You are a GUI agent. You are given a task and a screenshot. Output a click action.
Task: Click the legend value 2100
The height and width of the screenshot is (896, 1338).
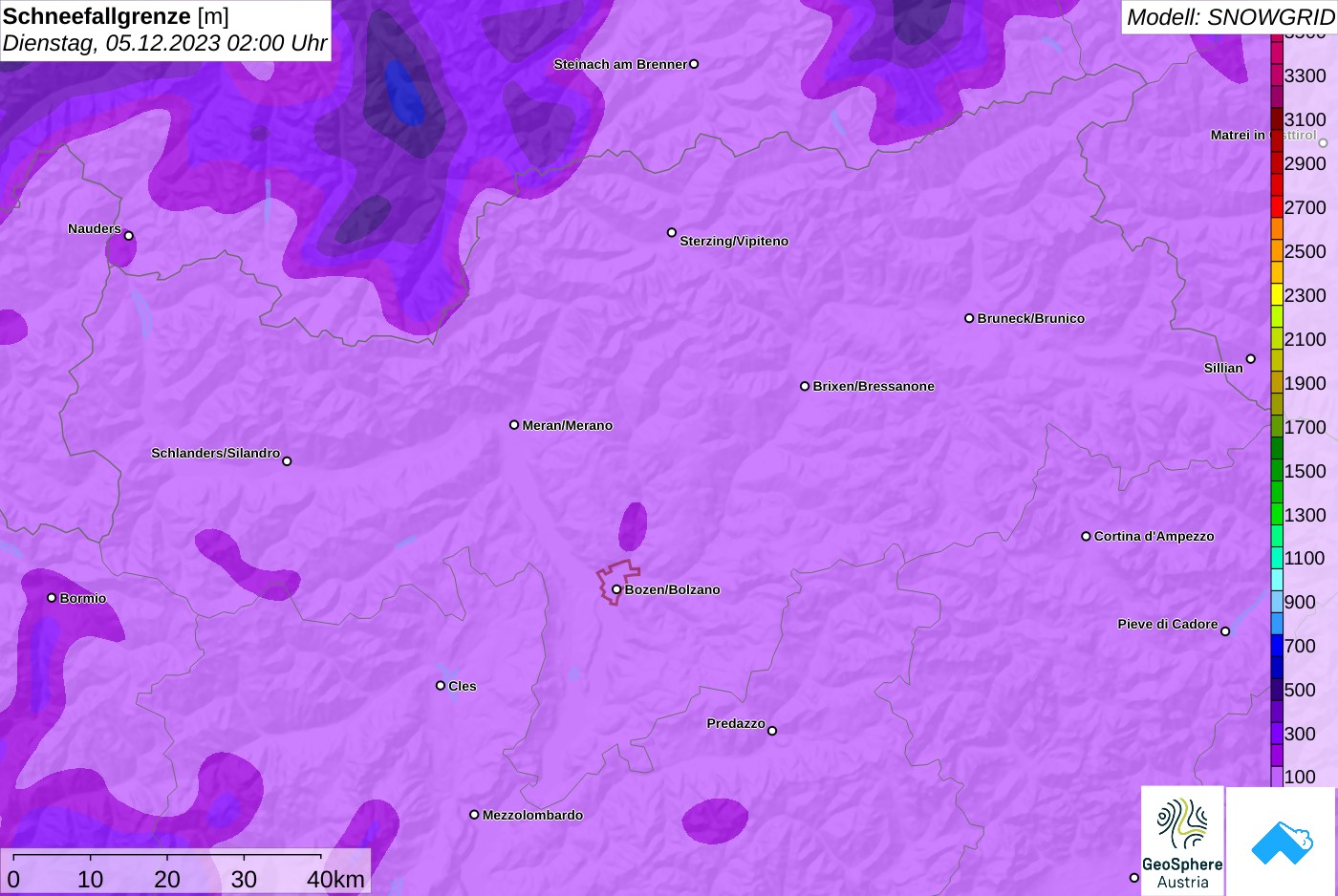[1305, 339]
